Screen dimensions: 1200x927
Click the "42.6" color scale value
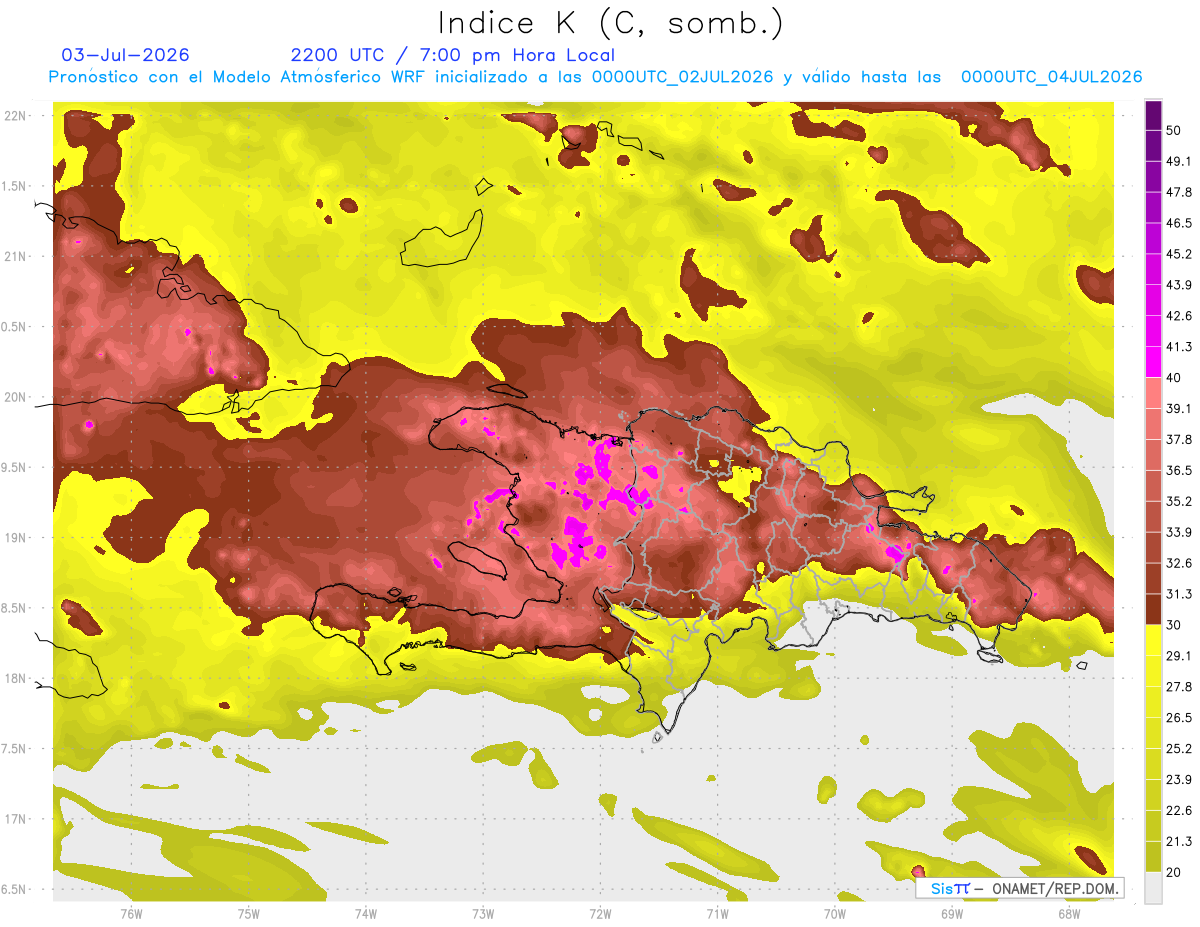point(1178,316)
